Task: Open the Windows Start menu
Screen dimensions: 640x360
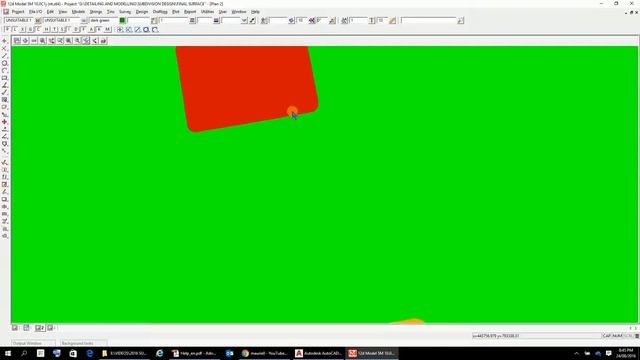Action: [x=8, y=353]
